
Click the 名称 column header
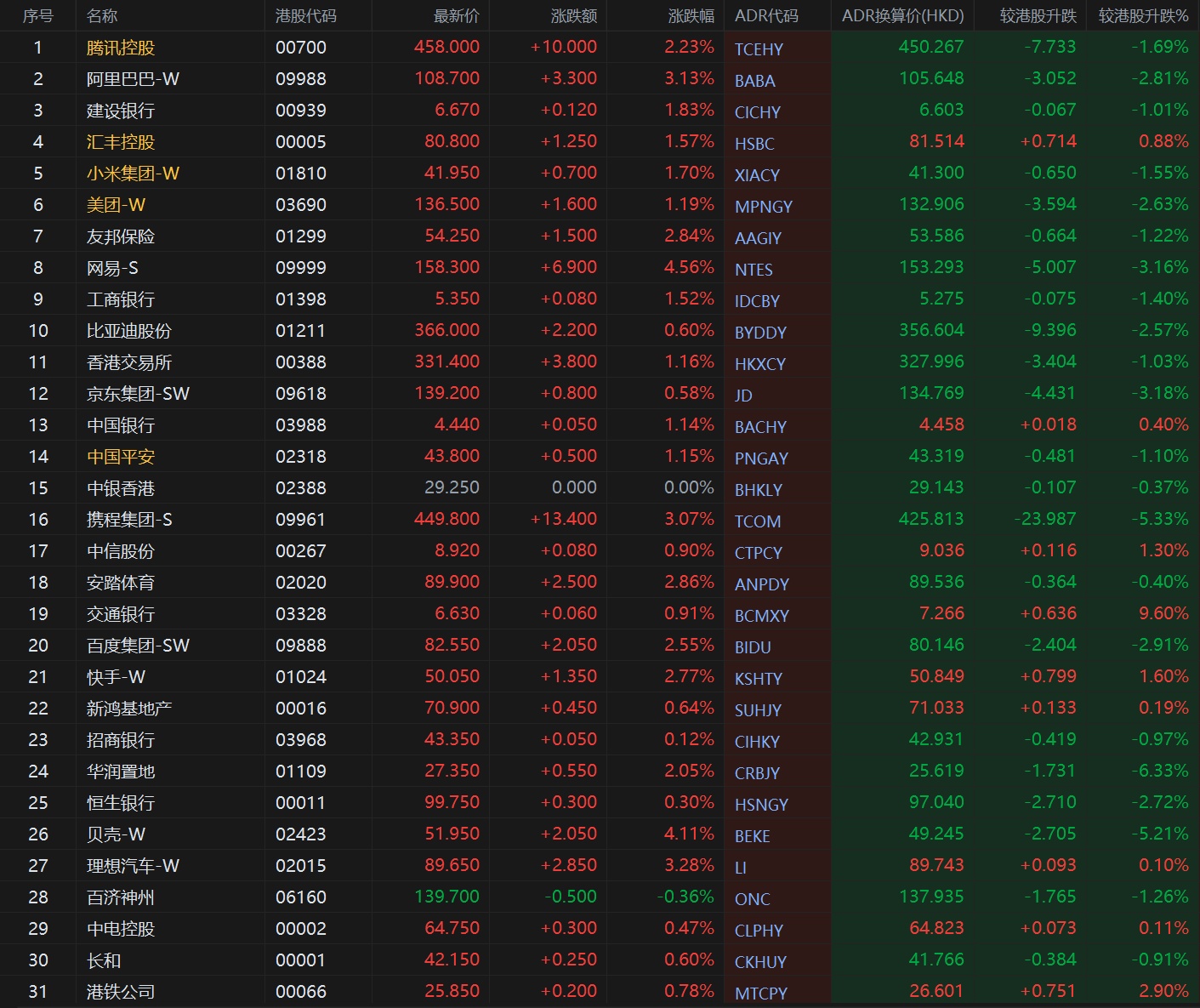[102, 15]
